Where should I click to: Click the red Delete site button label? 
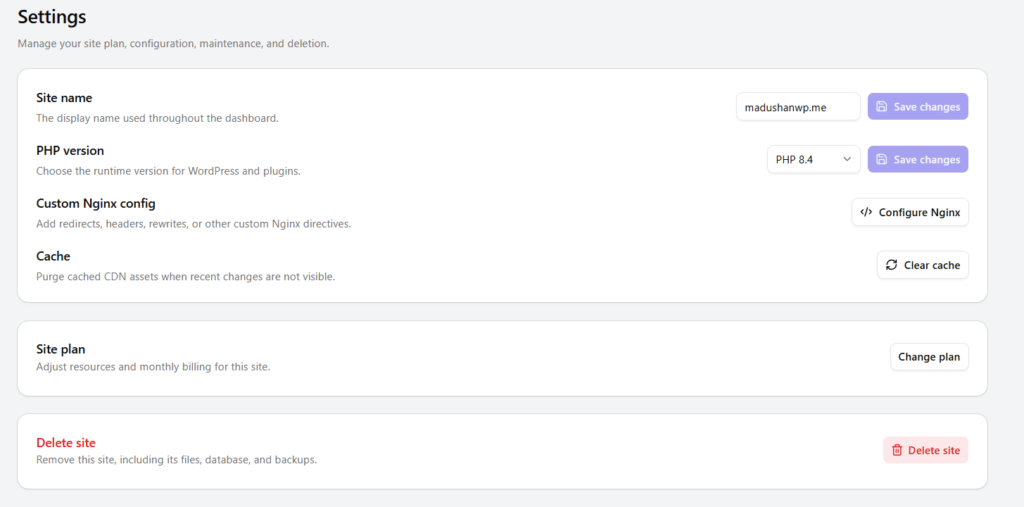coord(934,450)
